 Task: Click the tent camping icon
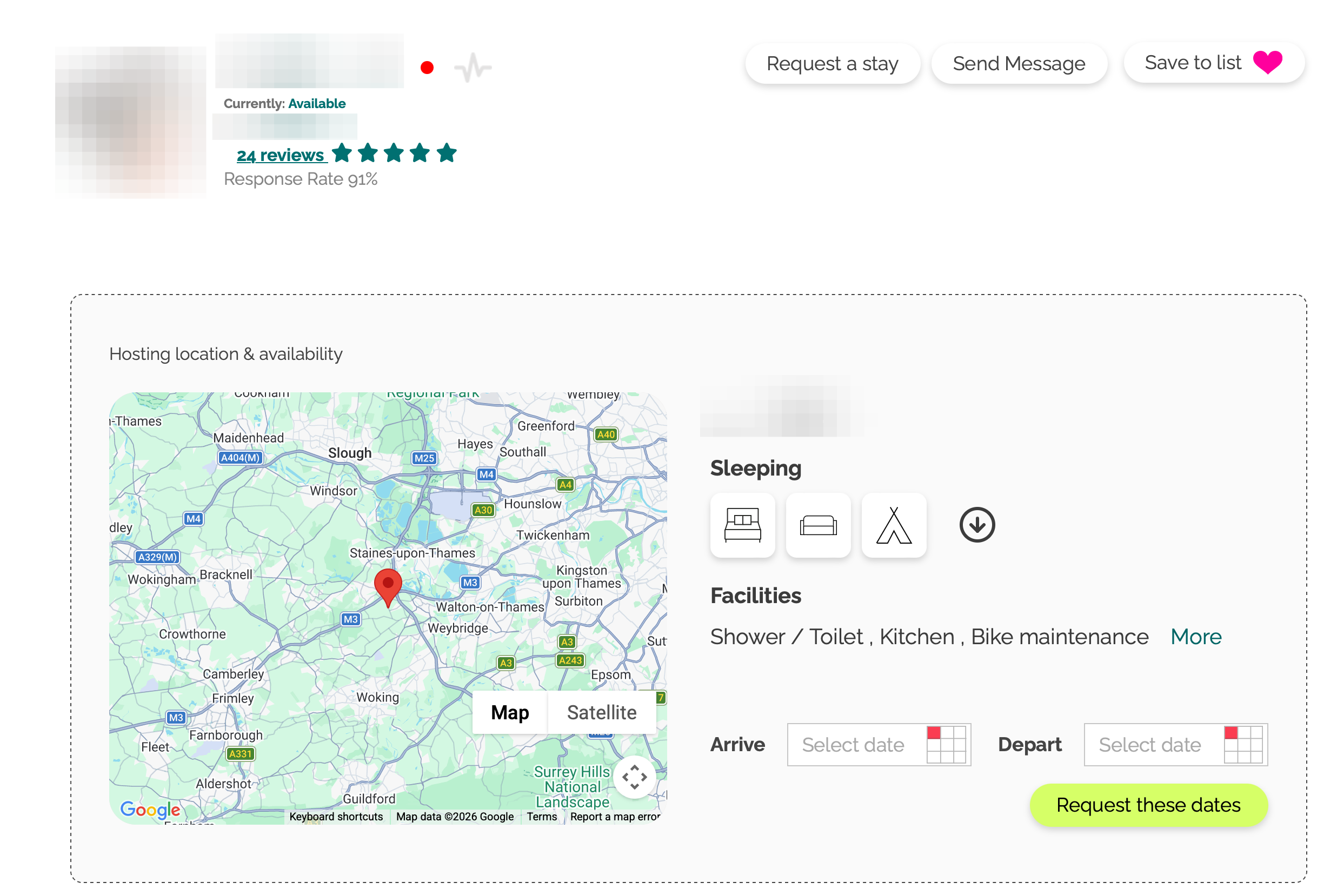click(x=894, y=525)
